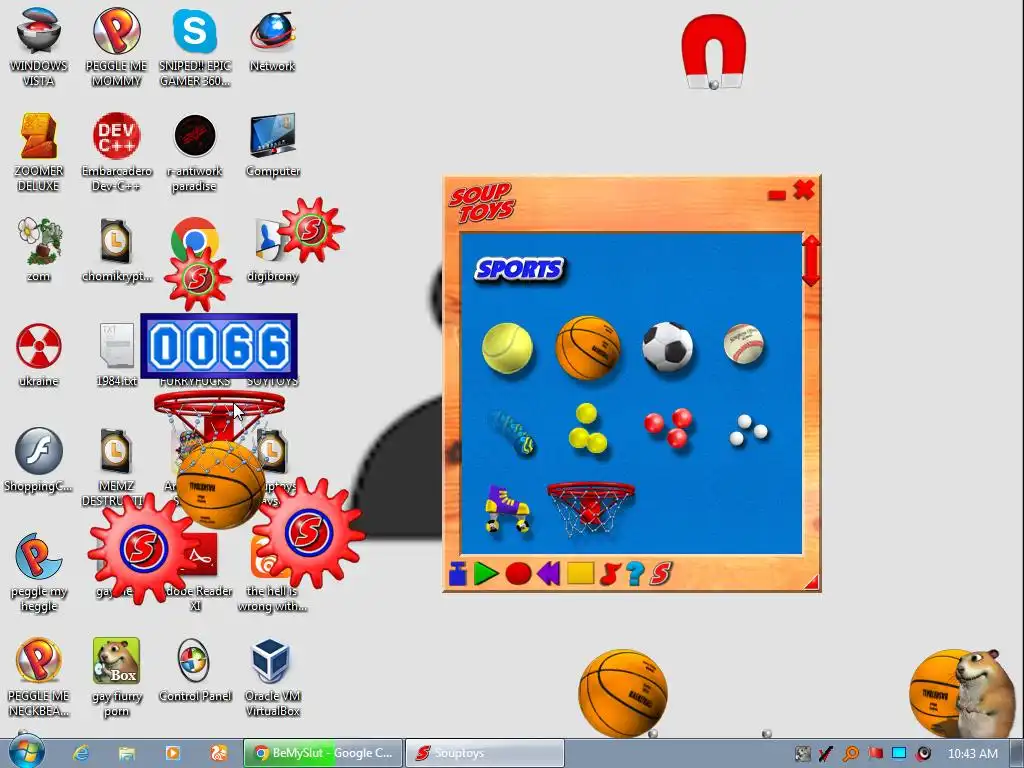This screenshot has height=768, width=1024.
Task: Select the zom desktop icon
Action: click(x=39, y=250)
